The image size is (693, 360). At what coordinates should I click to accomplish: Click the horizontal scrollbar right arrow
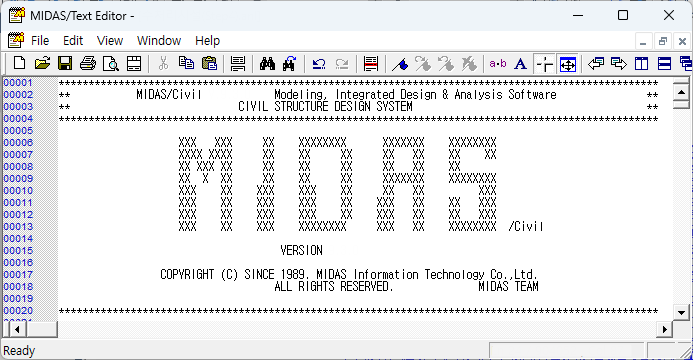[x=664, y=330]
